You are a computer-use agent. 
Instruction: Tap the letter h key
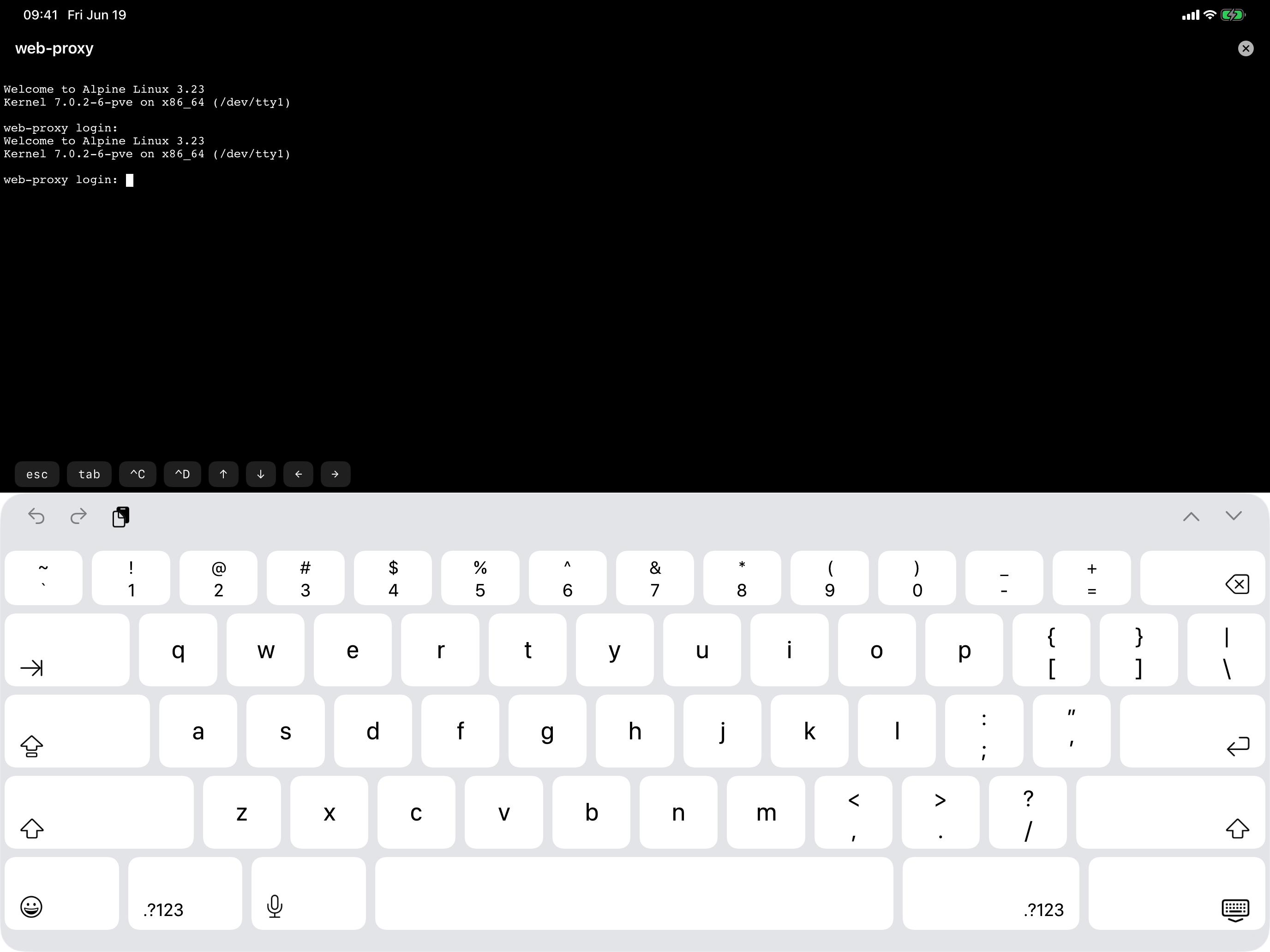(x=635, y=731)
